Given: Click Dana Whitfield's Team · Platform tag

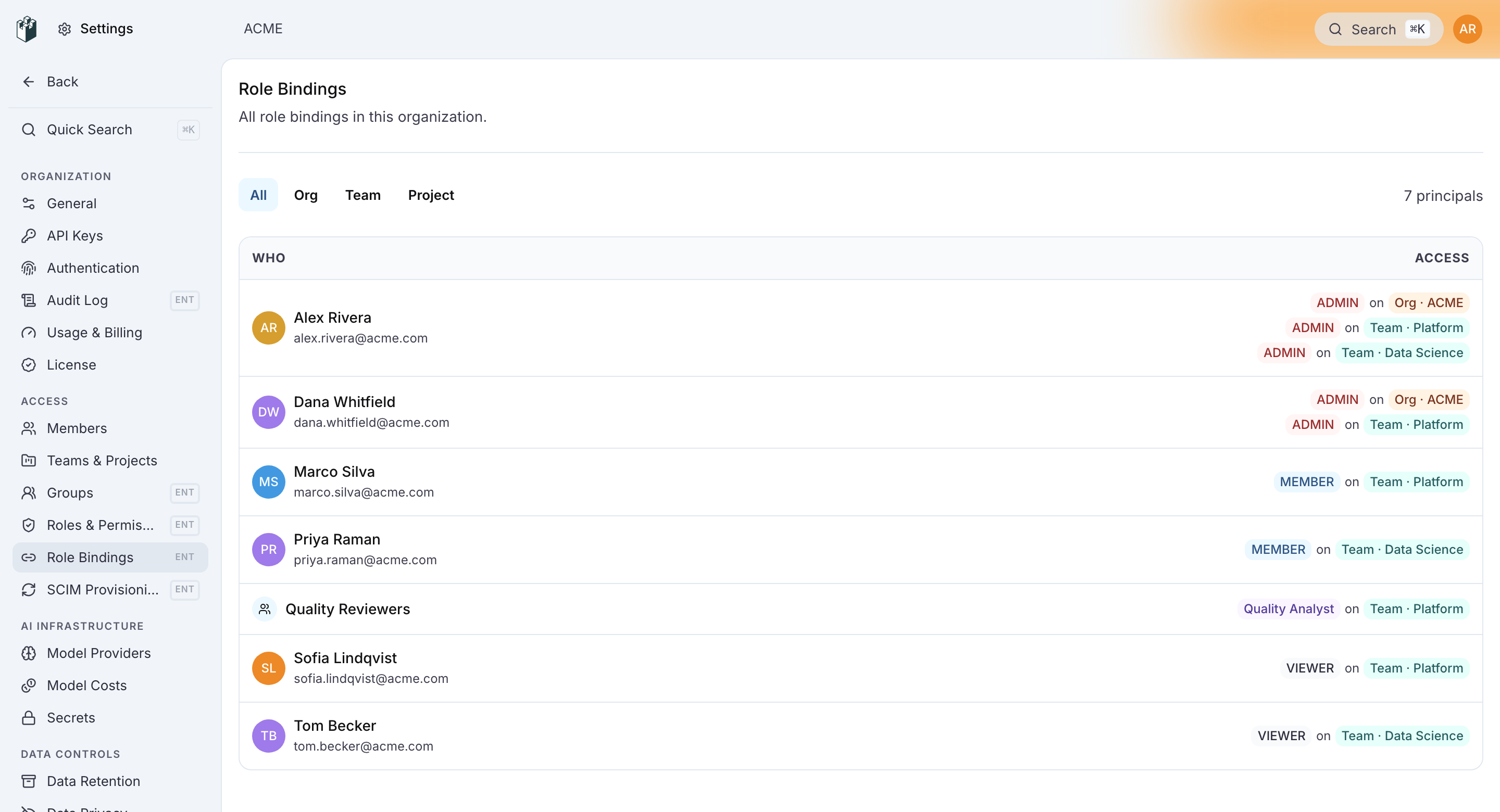Looking at the screenshot, I should click(1416, 424).
